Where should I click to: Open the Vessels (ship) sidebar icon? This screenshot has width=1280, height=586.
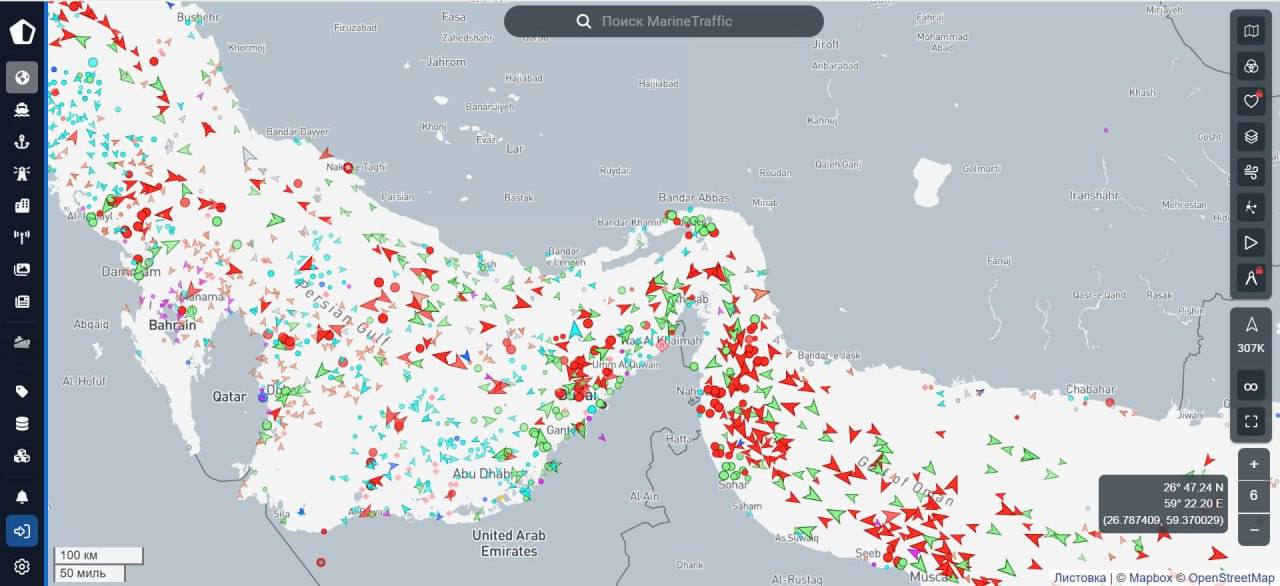click(x=22, y=109)
